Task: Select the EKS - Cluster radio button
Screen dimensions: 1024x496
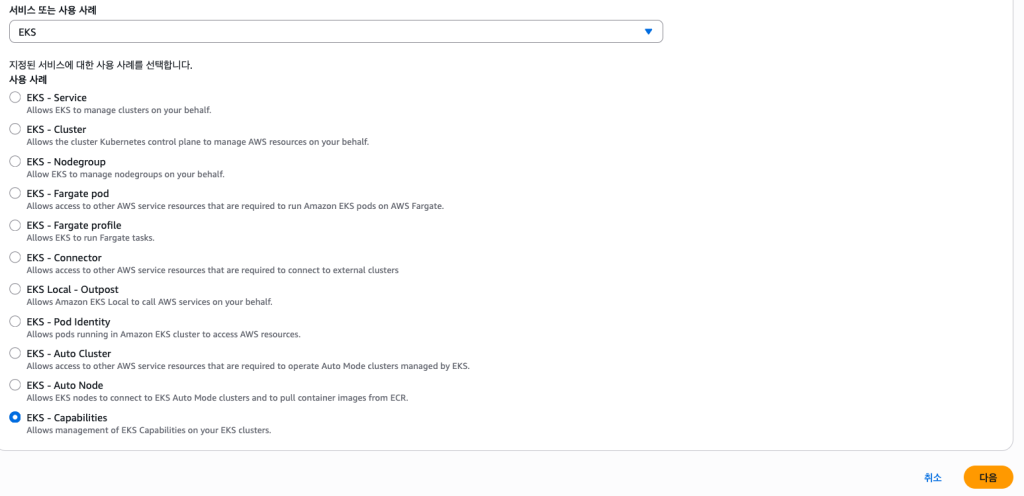Action: click(x=15, y=129)
